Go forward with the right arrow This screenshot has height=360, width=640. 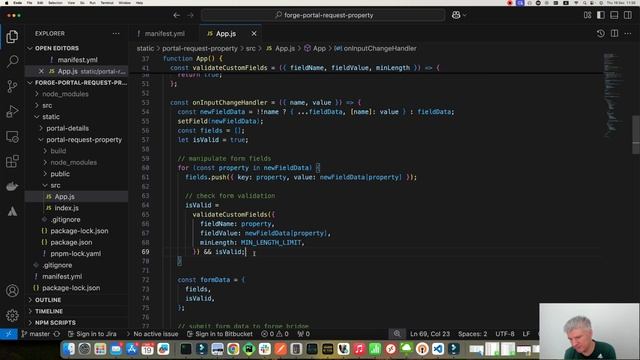(x=190, y=15)
